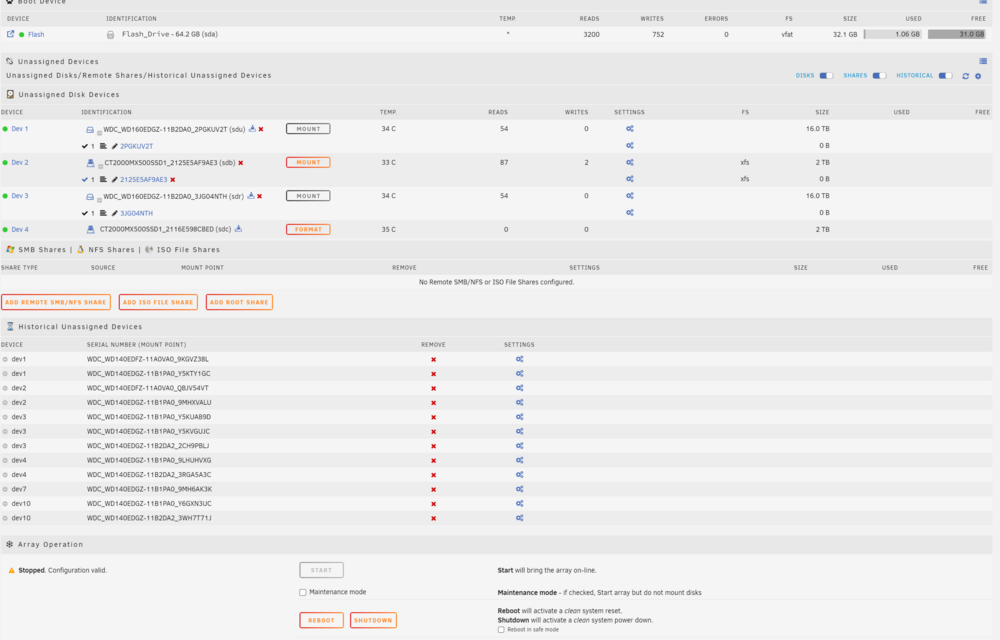Screen dimensions: 1000x640
Task: Enable the Maintenance mode checkbox
Action: (x=303, y=592)
